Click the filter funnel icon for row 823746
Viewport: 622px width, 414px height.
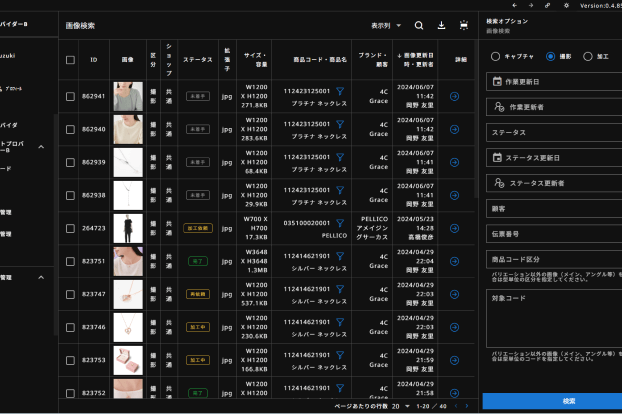coord(340,322)
